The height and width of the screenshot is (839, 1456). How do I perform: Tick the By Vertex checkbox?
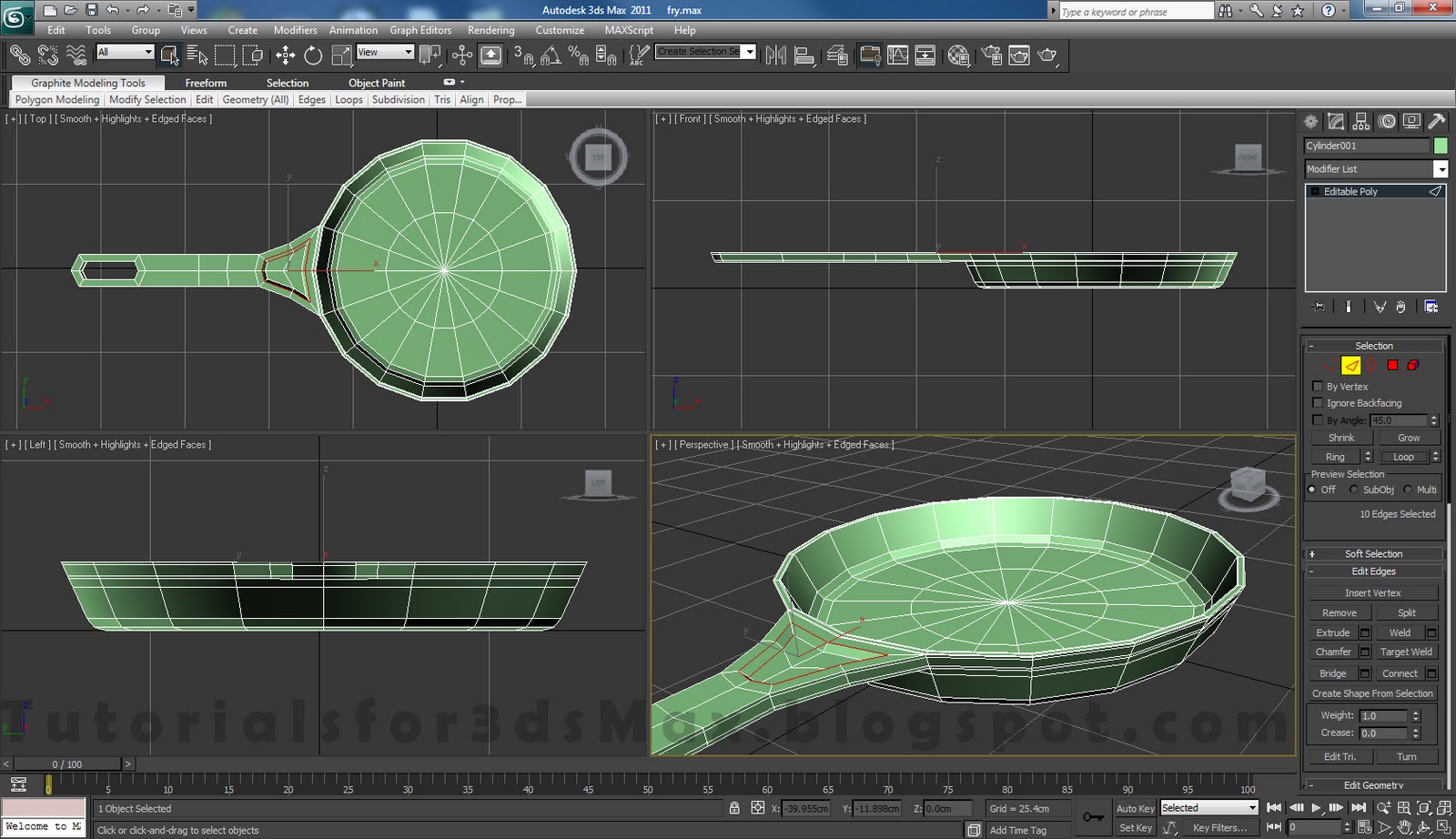coord(1318,387)
